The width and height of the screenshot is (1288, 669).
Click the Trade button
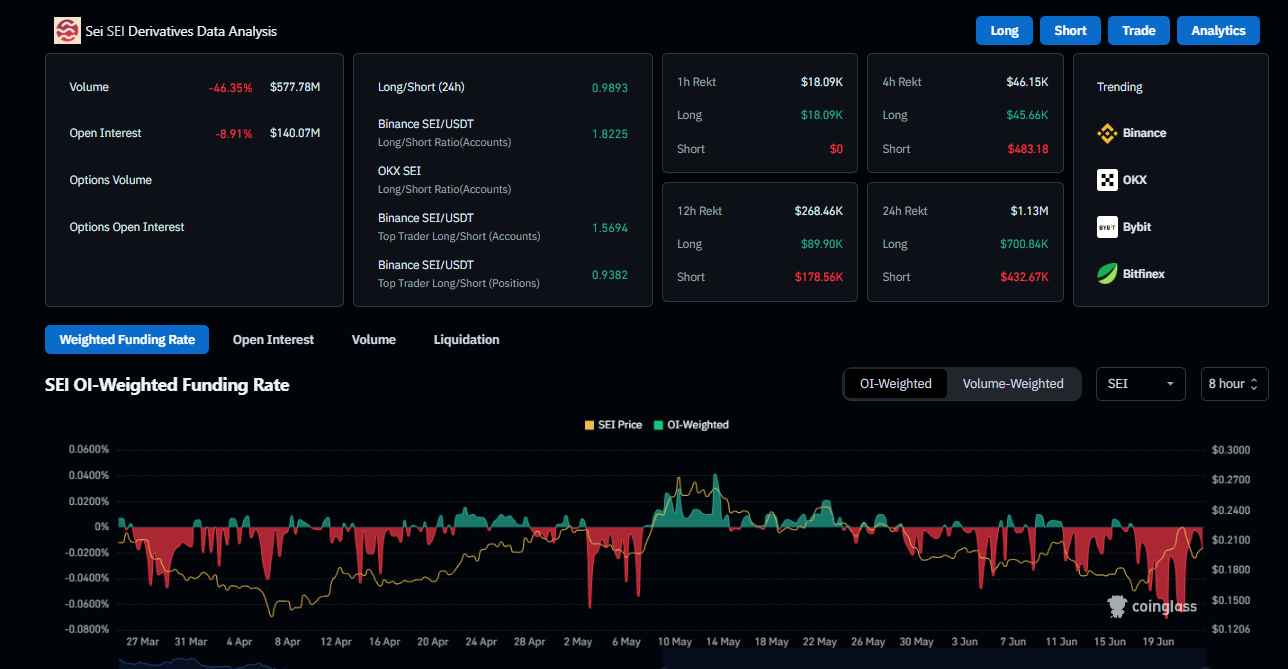point(1139,30)
